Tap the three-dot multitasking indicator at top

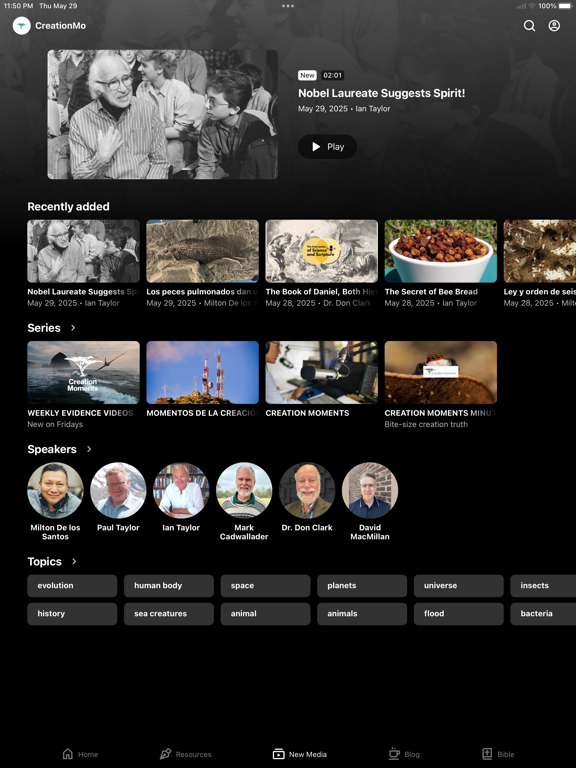pos(288,6)
